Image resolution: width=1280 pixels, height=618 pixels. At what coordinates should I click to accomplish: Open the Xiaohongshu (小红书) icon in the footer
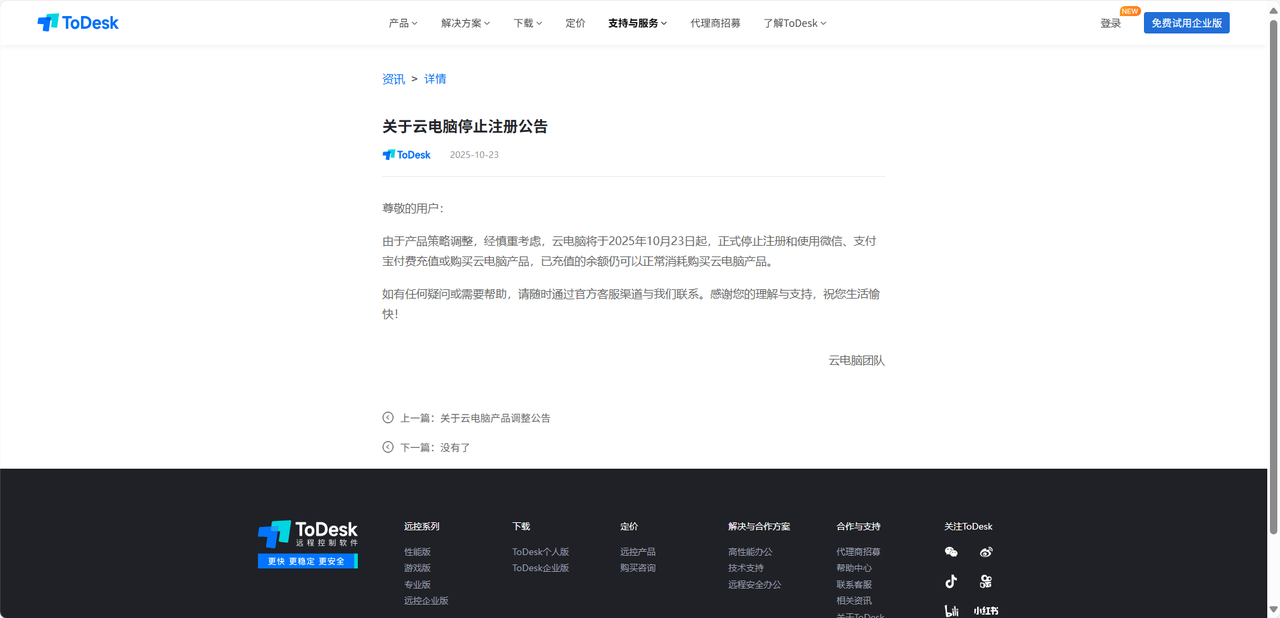coord(986,610)
